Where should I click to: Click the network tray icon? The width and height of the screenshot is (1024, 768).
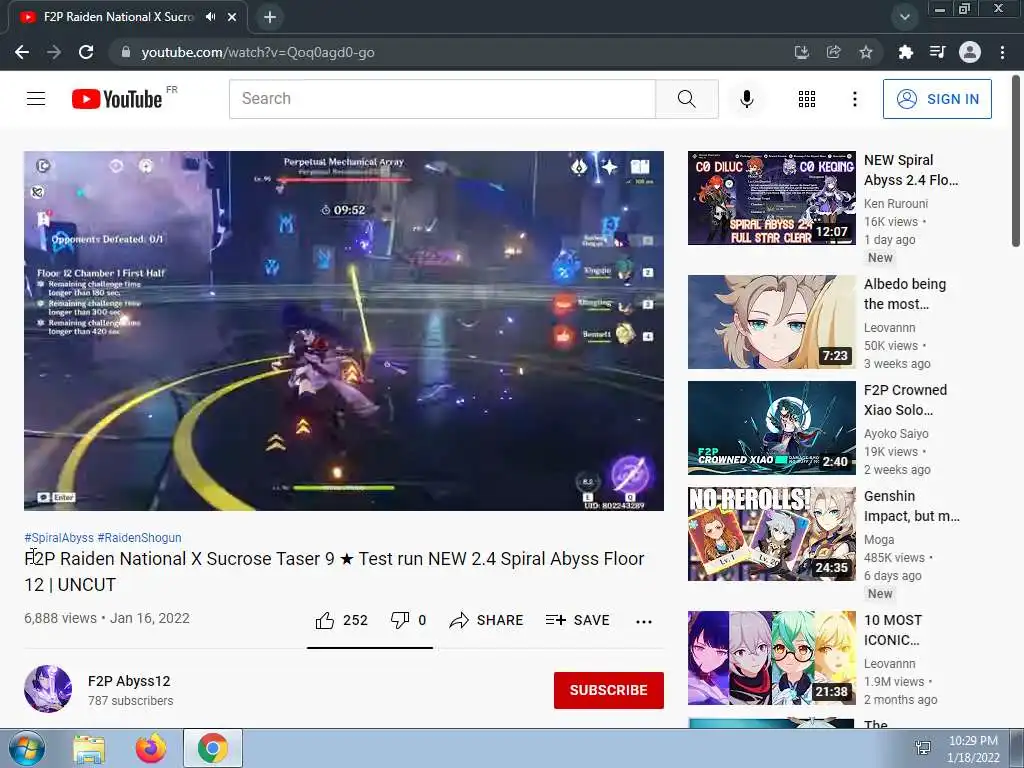click(x=923, y=748)
